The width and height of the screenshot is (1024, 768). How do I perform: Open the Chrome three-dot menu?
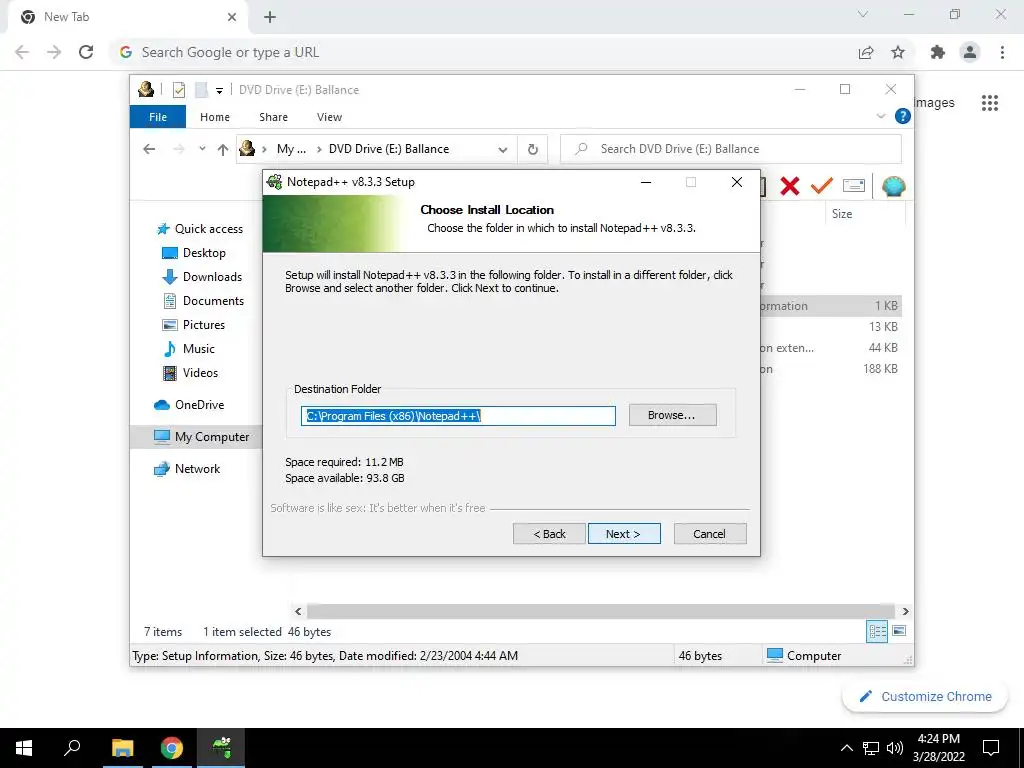[1002, 52]
